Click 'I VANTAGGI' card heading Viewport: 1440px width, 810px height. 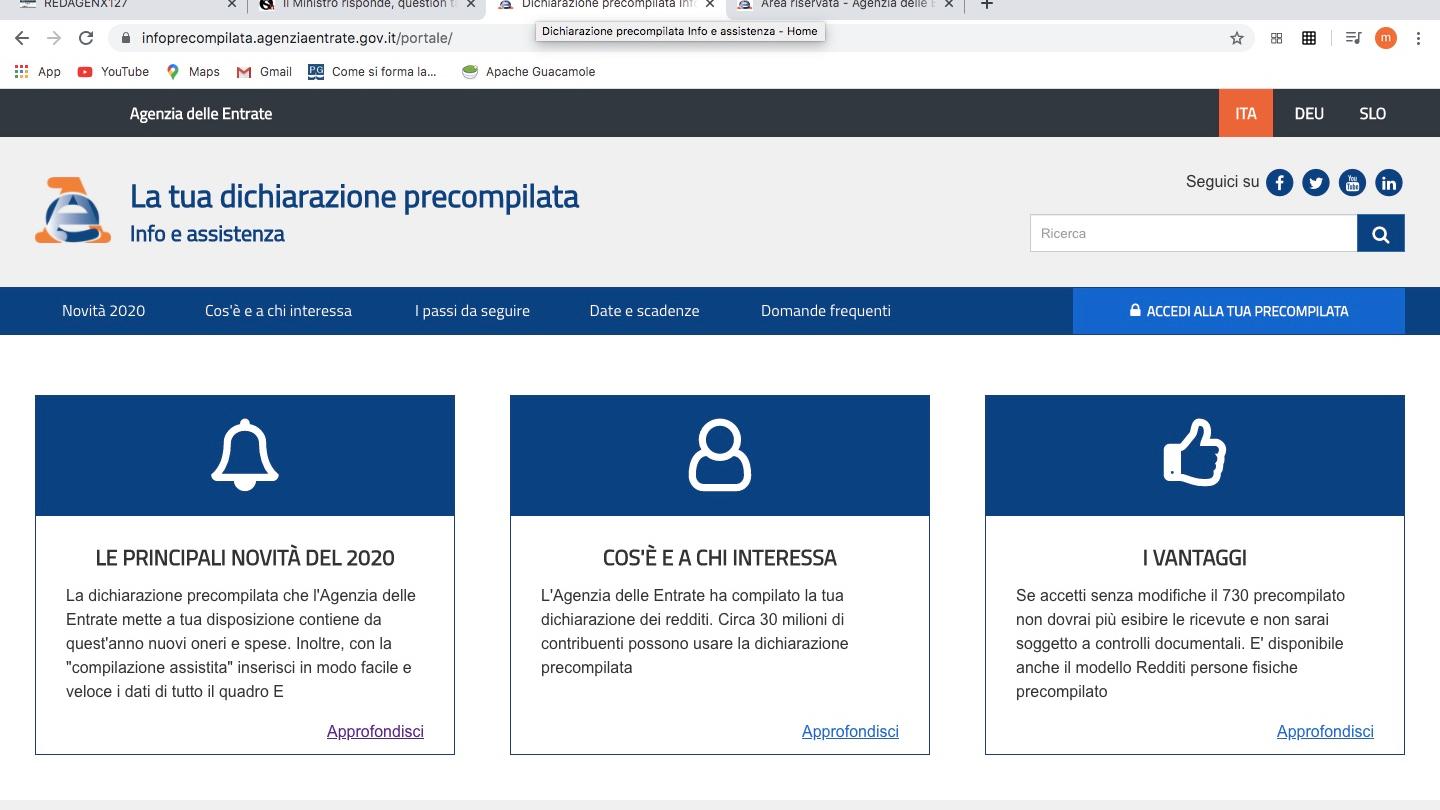click(x=1195, y=558)
